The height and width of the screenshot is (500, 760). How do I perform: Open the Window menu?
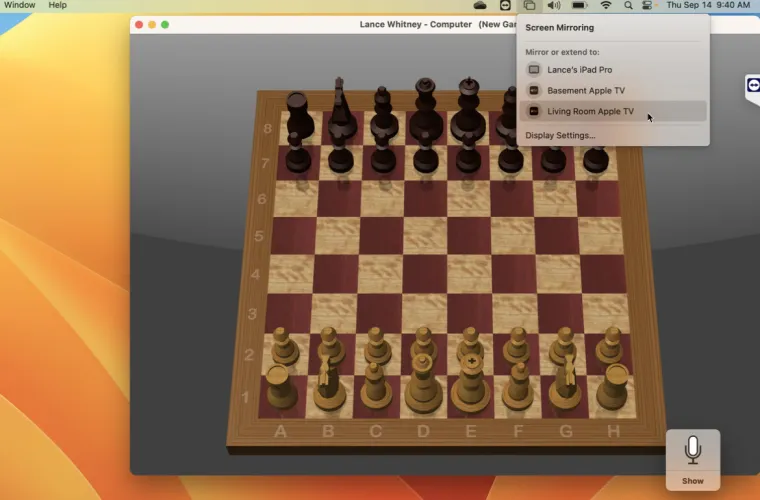[x=19, y=5]
